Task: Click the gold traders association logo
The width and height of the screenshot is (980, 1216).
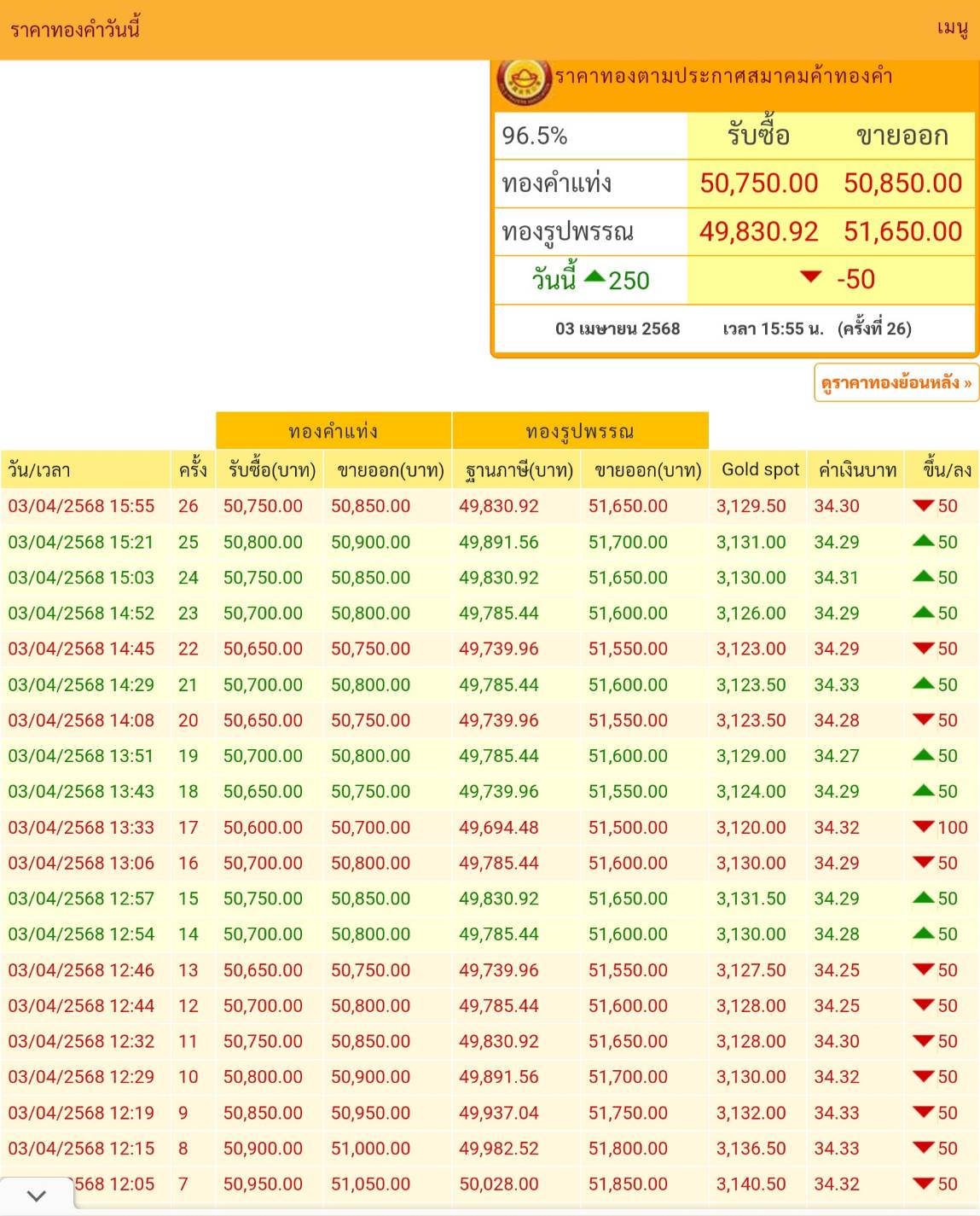Action: (523, 81)
